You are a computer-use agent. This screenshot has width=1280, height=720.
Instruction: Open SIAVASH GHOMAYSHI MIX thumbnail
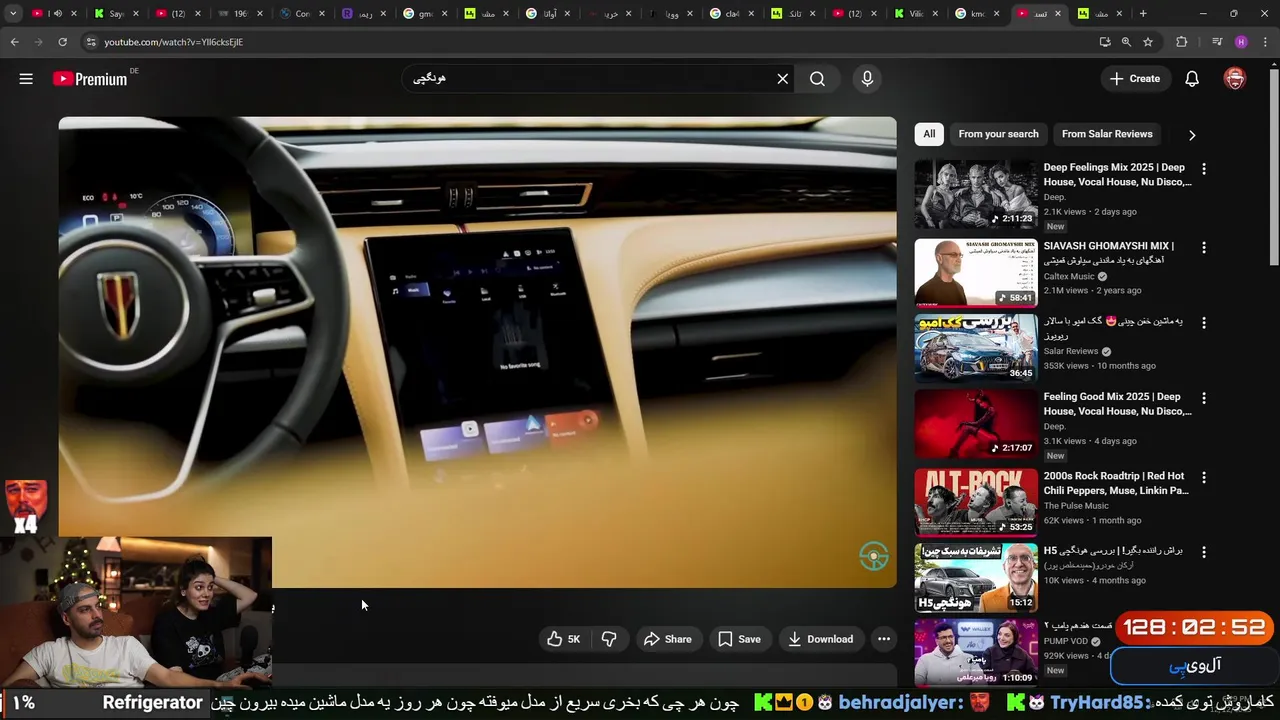(x=976, y=272)
